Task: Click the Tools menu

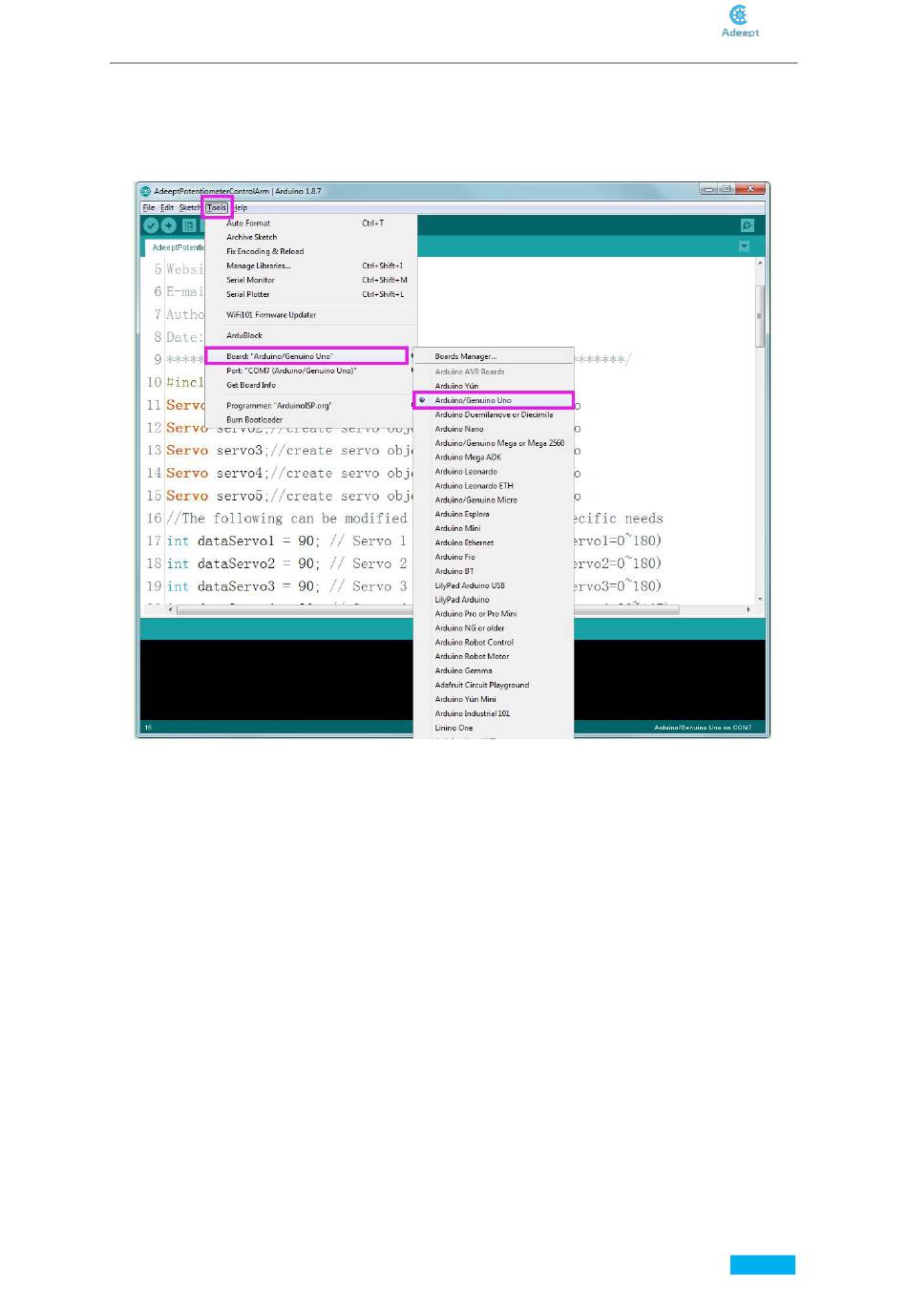Action: pos(217,207)
